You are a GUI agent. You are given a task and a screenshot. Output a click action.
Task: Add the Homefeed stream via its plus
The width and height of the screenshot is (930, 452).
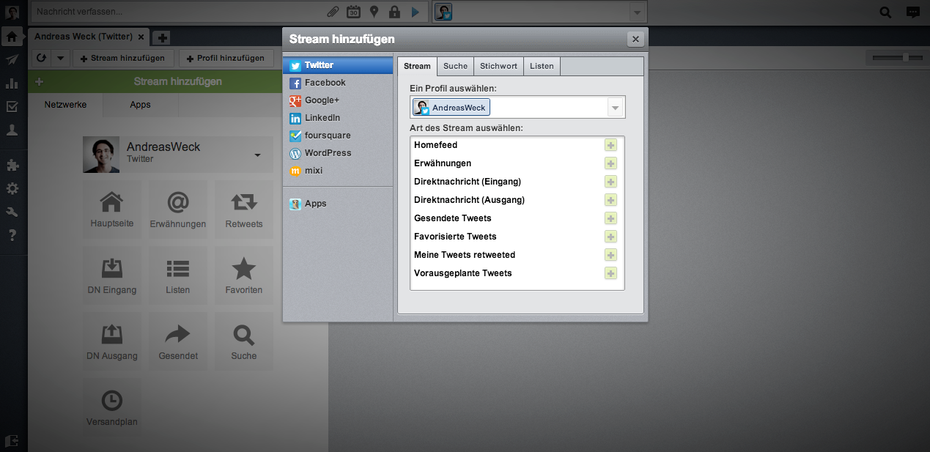(610, 145)
